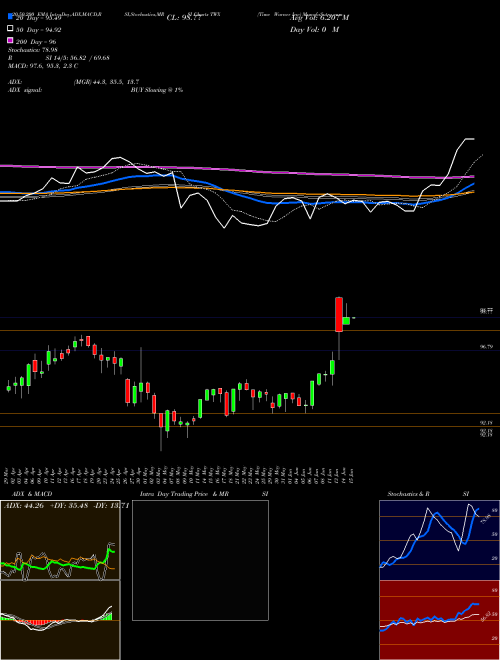This screenshot has height=660, width=500.
Task: Click the date labels on the x-axis
Action: click(180, 475)
